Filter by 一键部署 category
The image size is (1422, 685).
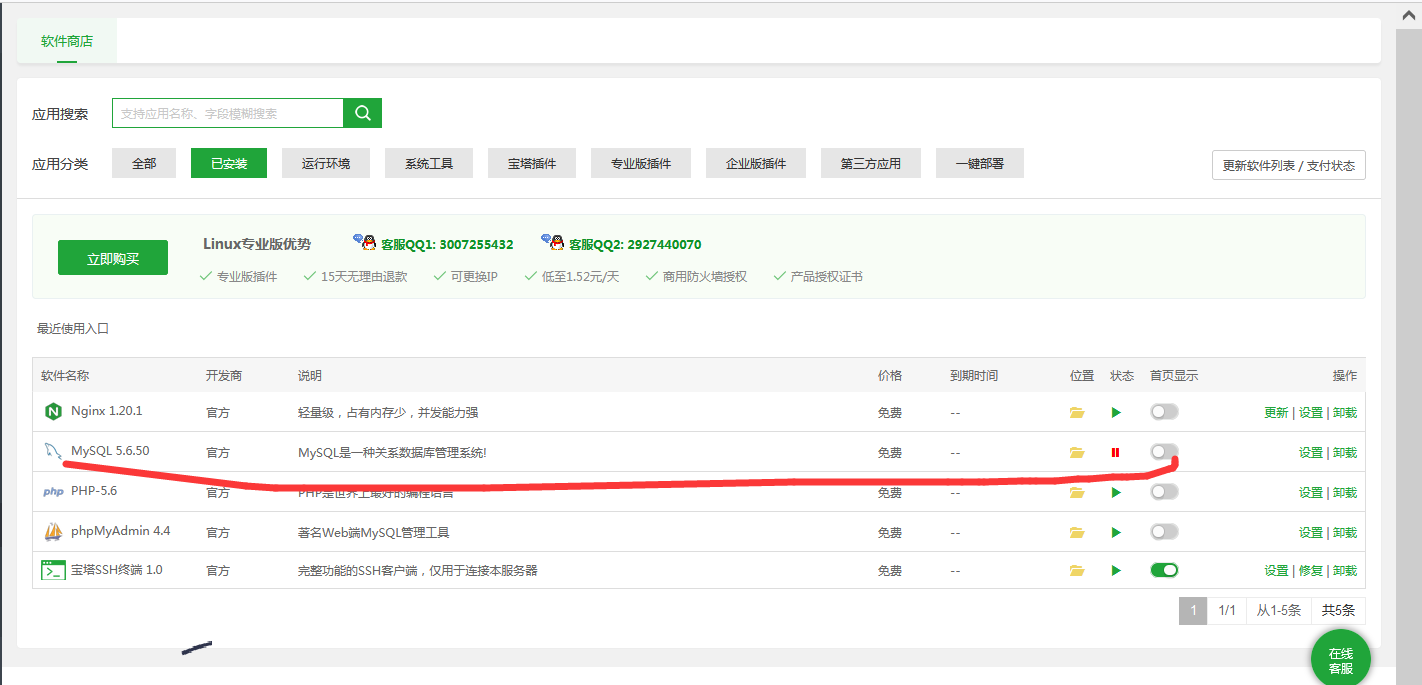980,163
